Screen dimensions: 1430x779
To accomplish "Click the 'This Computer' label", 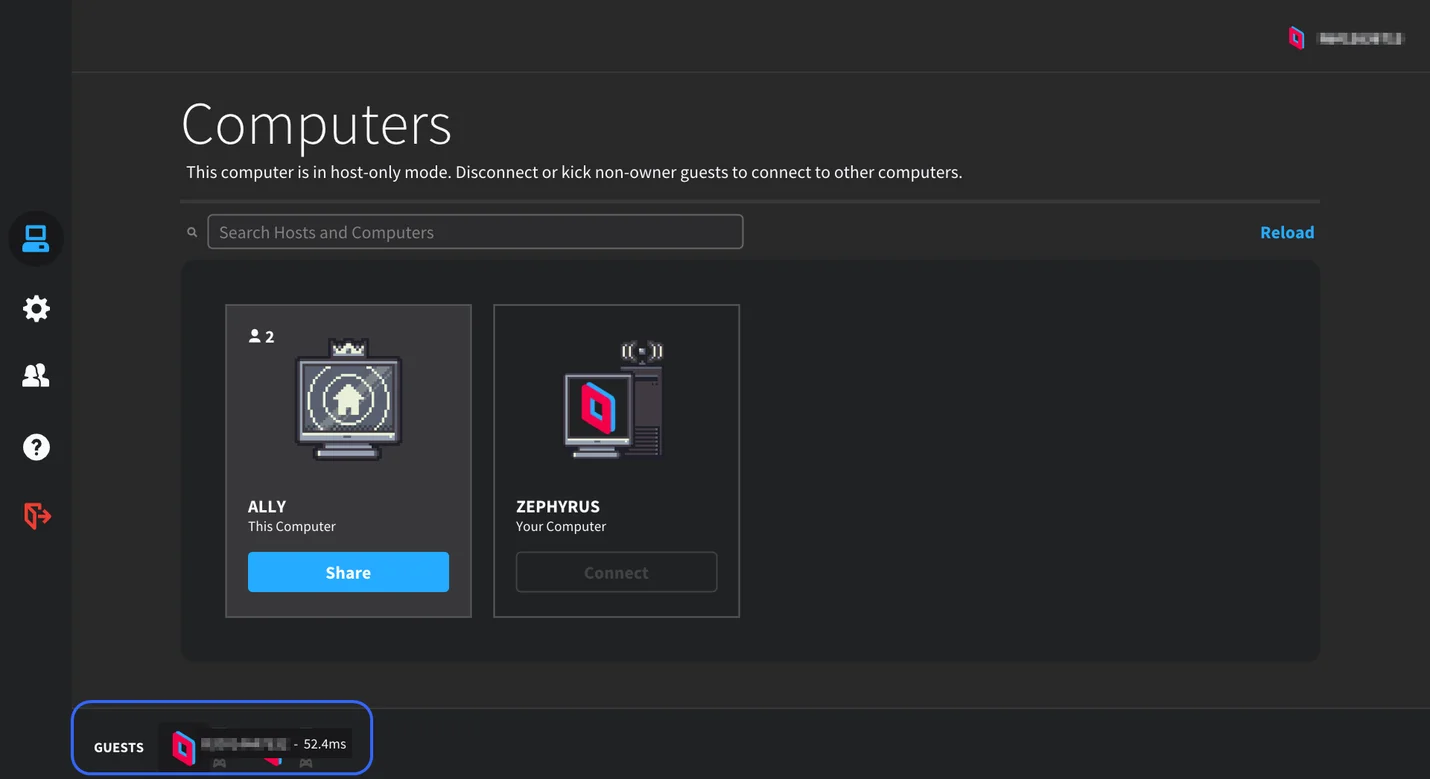I will [292, 526].
